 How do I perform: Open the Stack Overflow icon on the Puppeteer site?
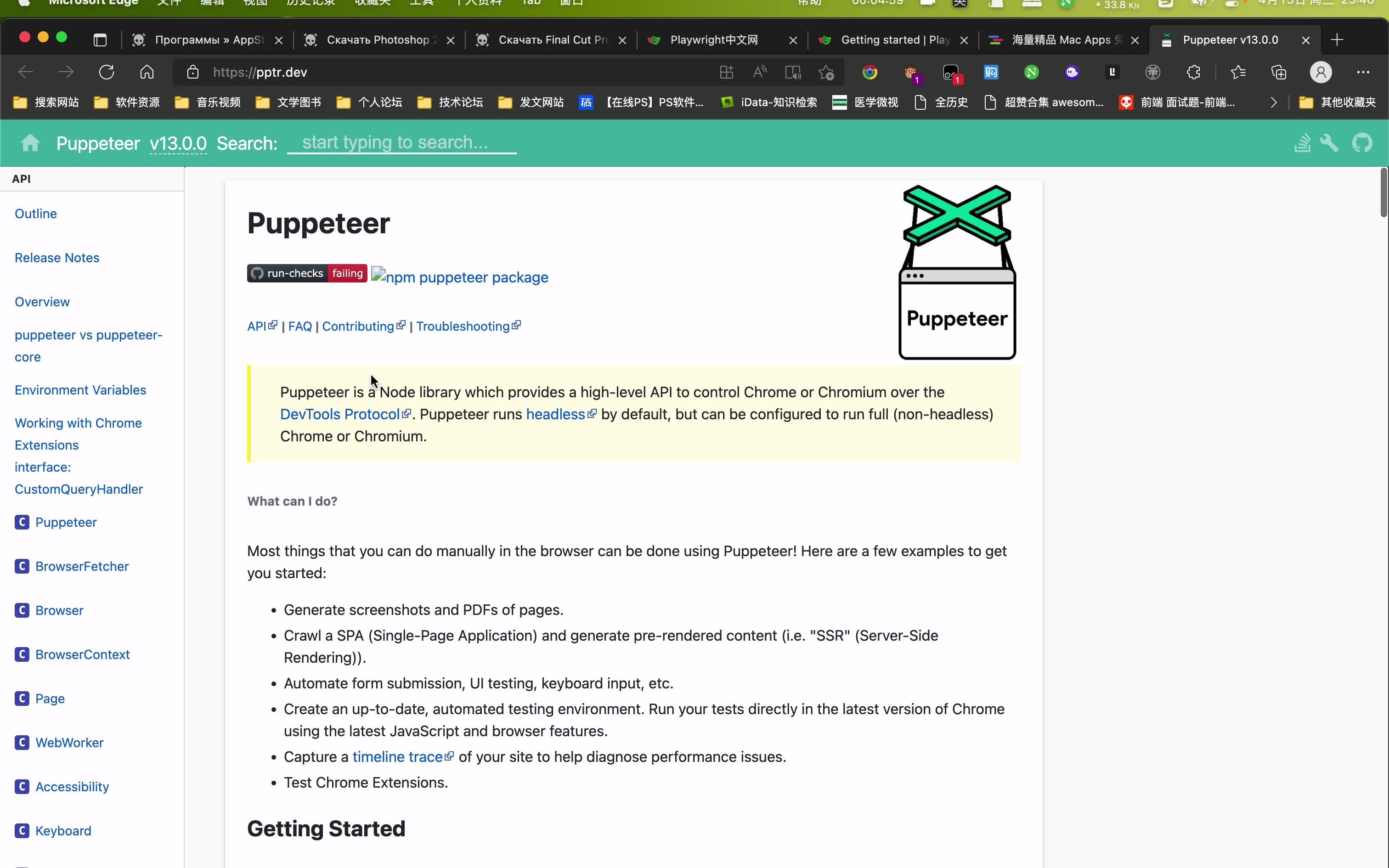[x=1302, y=142]
